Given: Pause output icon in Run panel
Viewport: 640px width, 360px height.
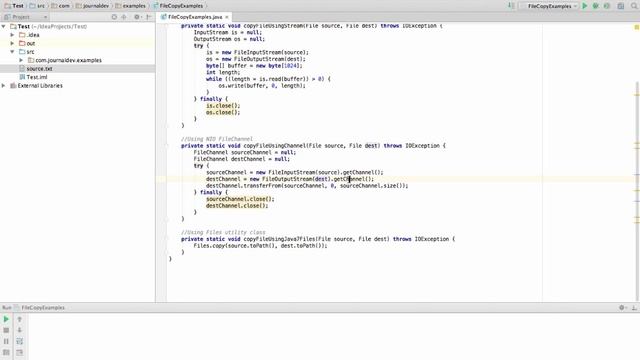Looking at the screenshot, I should (x=6, y=341).
